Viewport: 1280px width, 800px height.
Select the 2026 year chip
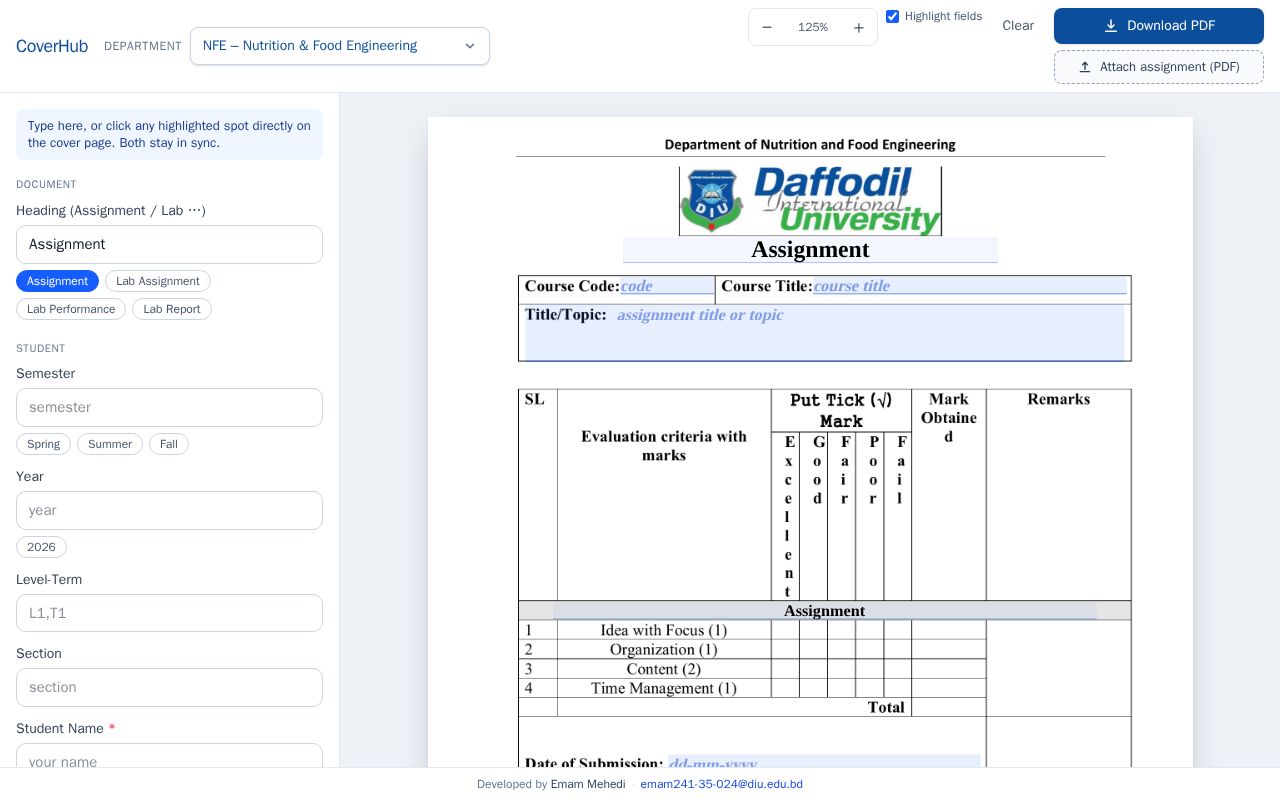41,547
